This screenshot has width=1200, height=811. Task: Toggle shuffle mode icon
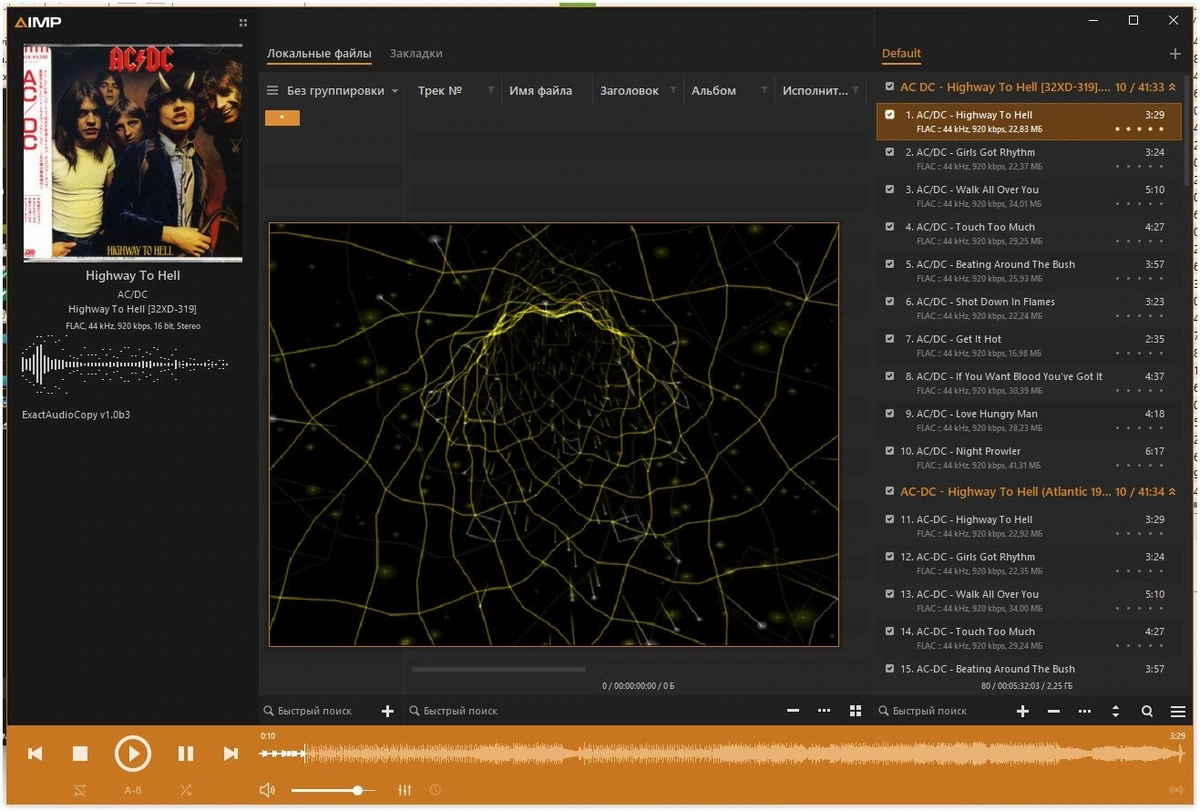click(186, 790)
